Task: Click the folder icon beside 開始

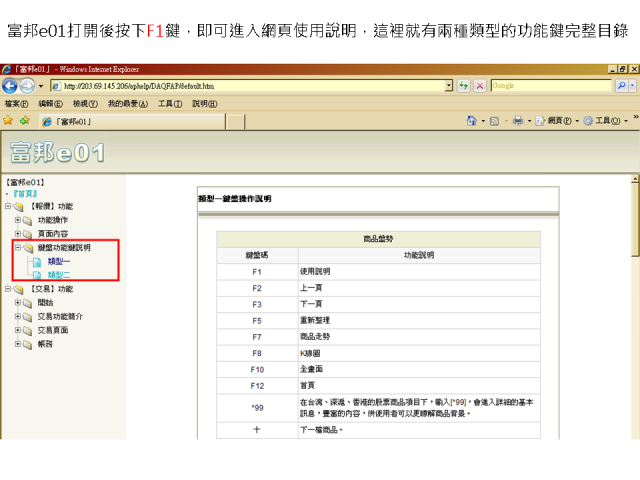Action: (28, 303)
